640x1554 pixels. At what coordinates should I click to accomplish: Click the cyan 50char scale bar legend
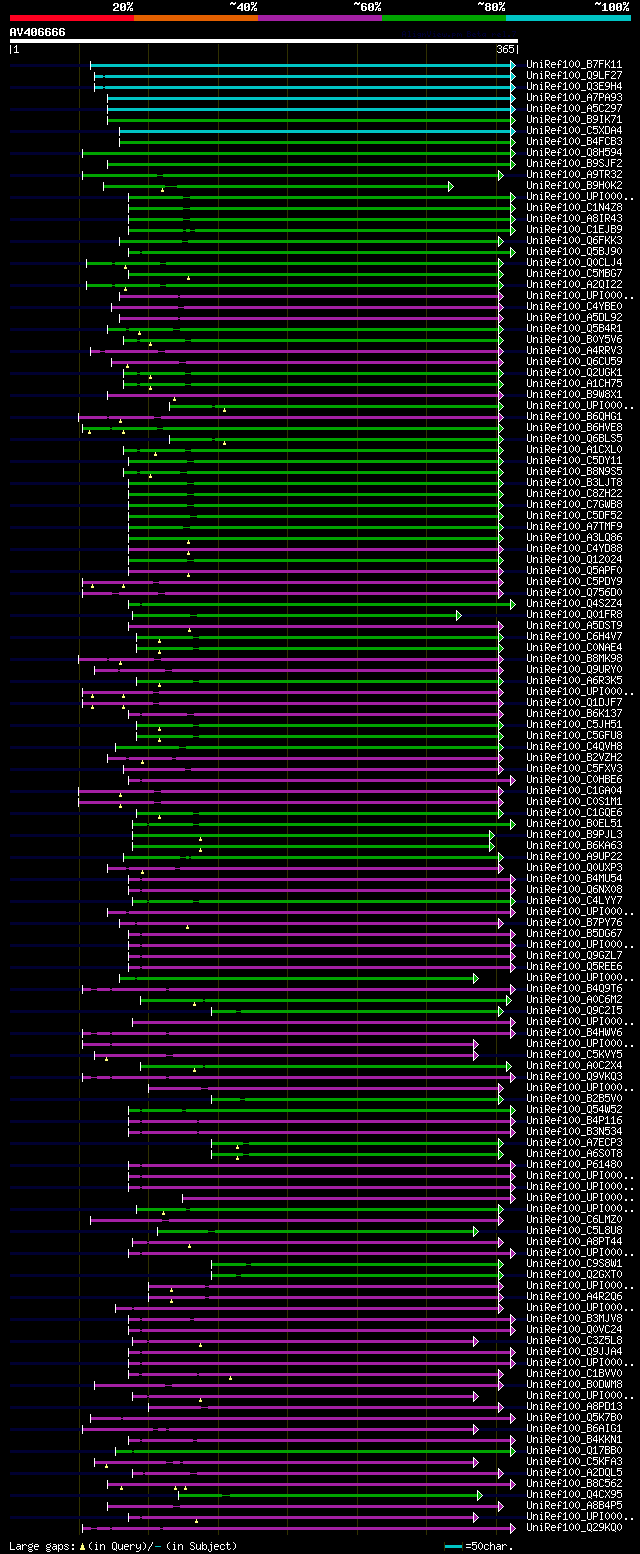coord(455,1546)
